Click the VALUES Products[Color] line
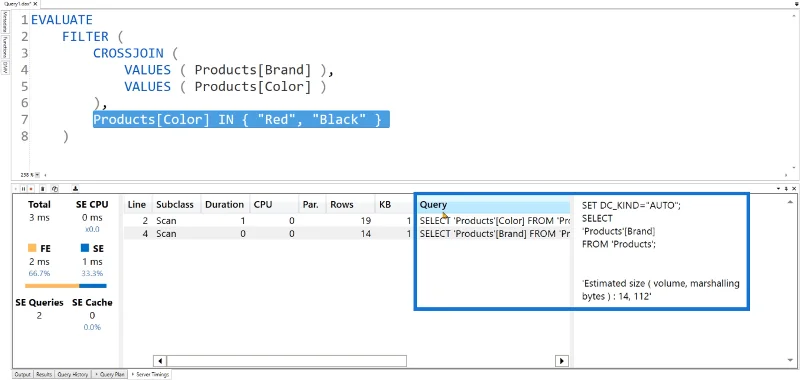The image size is (800, 380). [225, 87]
